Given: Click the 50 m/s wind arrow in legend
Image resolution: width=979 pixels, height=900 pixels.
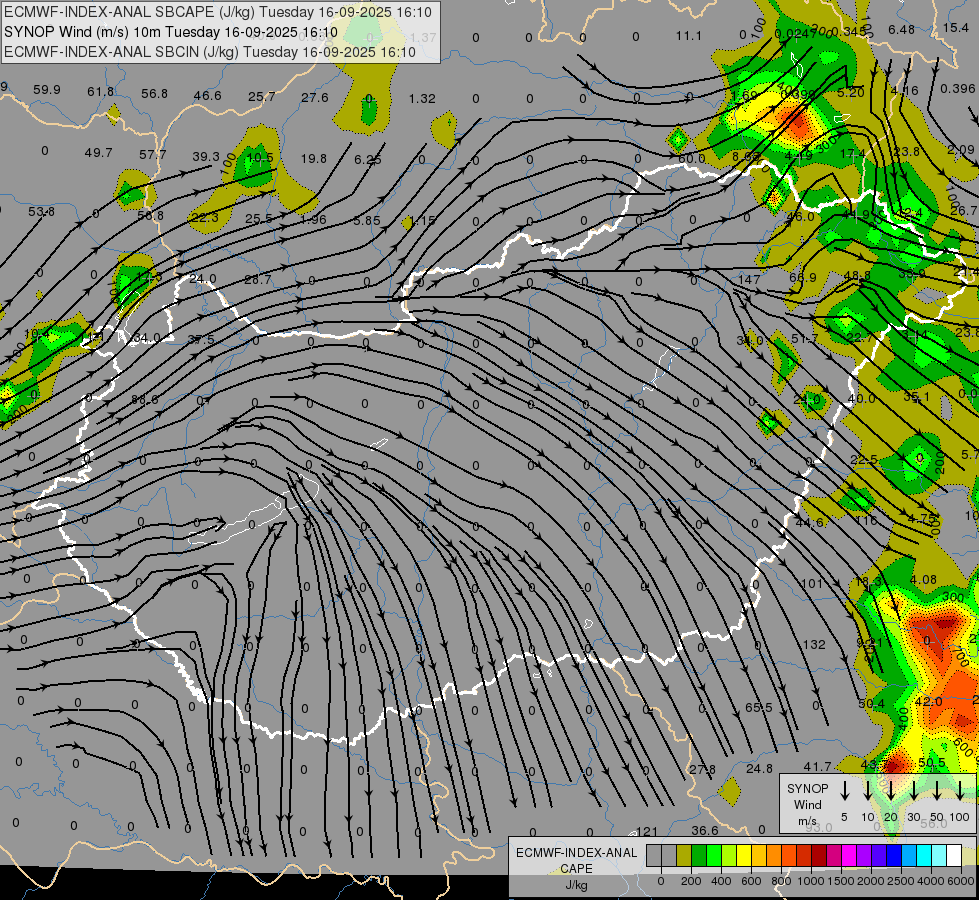Looking at the screenshot, I should 937,790.
